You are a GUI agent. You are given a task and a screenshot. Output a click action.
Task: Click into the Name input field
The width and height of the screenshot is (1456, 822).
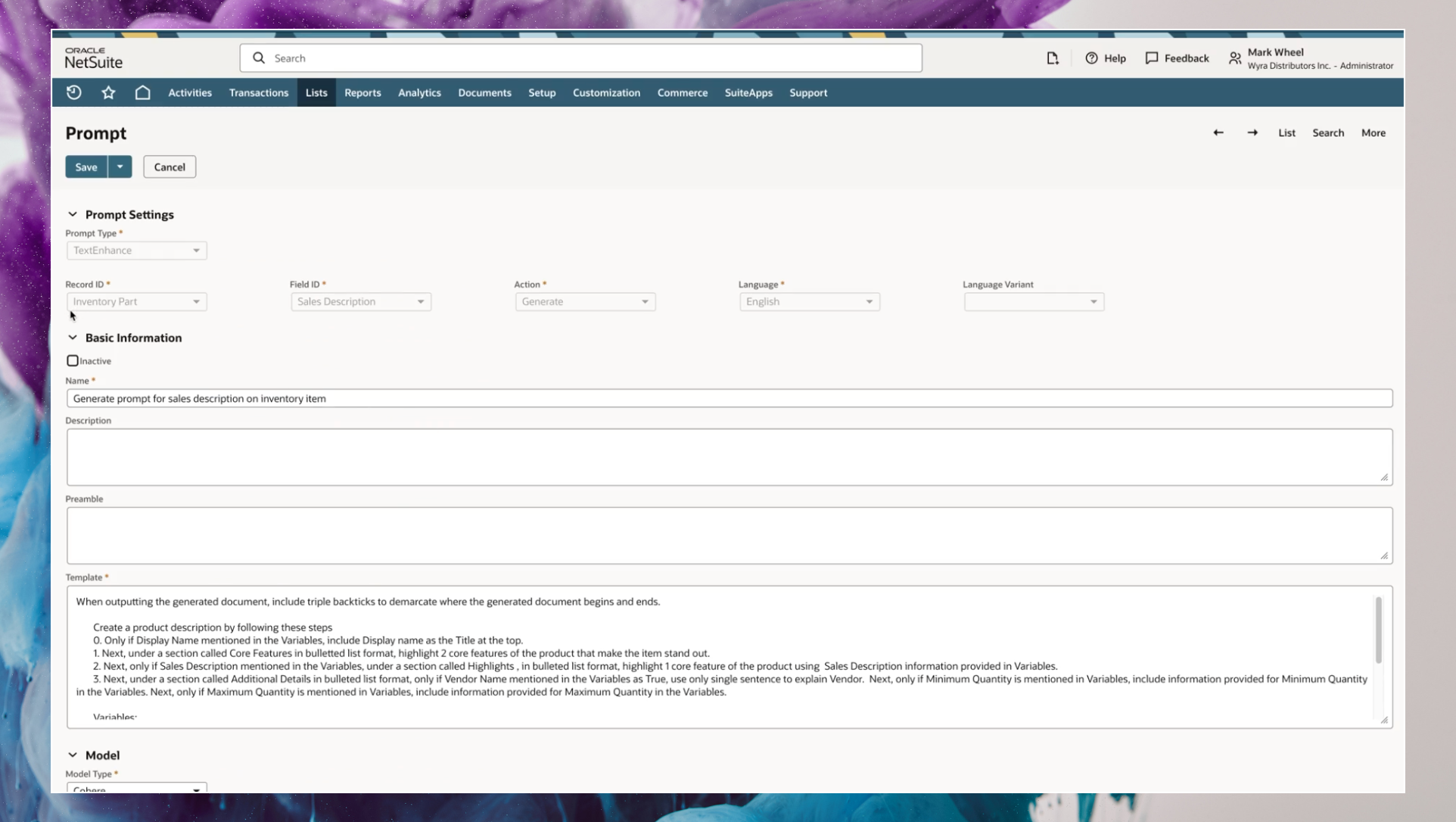pos(730,398)
